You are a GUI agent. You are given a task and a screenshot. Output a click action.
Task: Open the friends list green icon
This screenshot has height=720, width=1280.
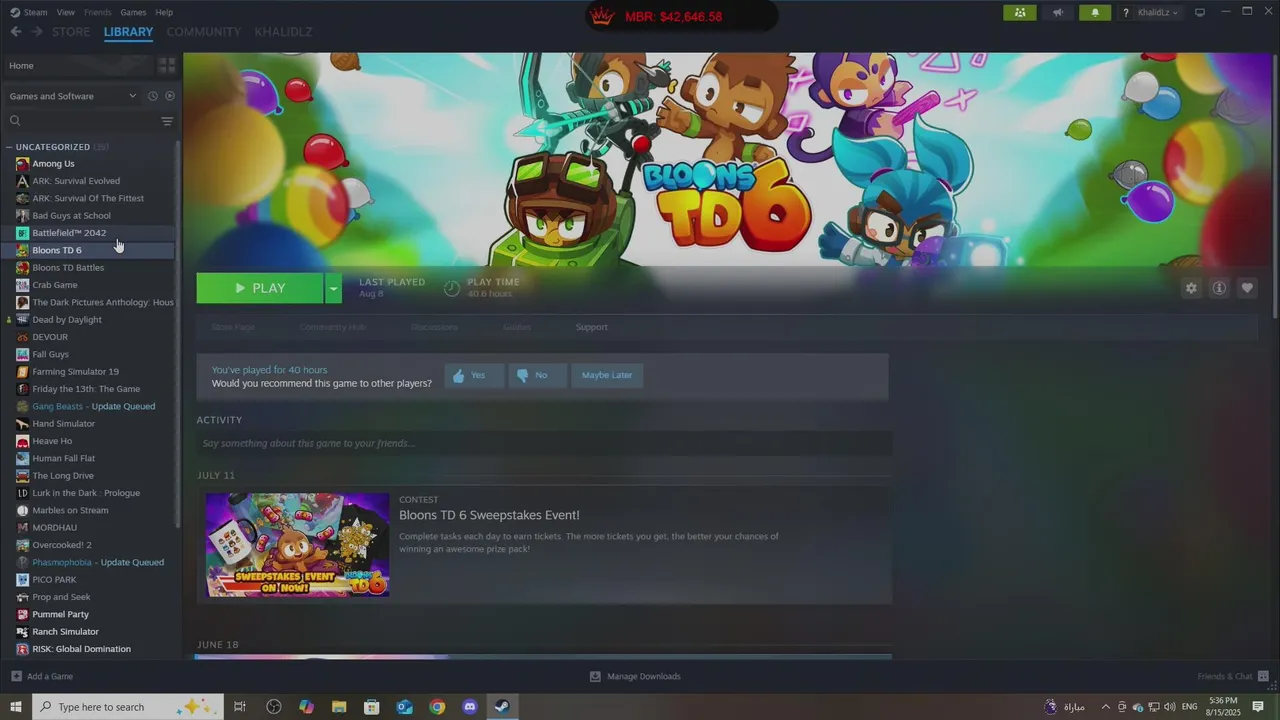[x=1019, y=12]
